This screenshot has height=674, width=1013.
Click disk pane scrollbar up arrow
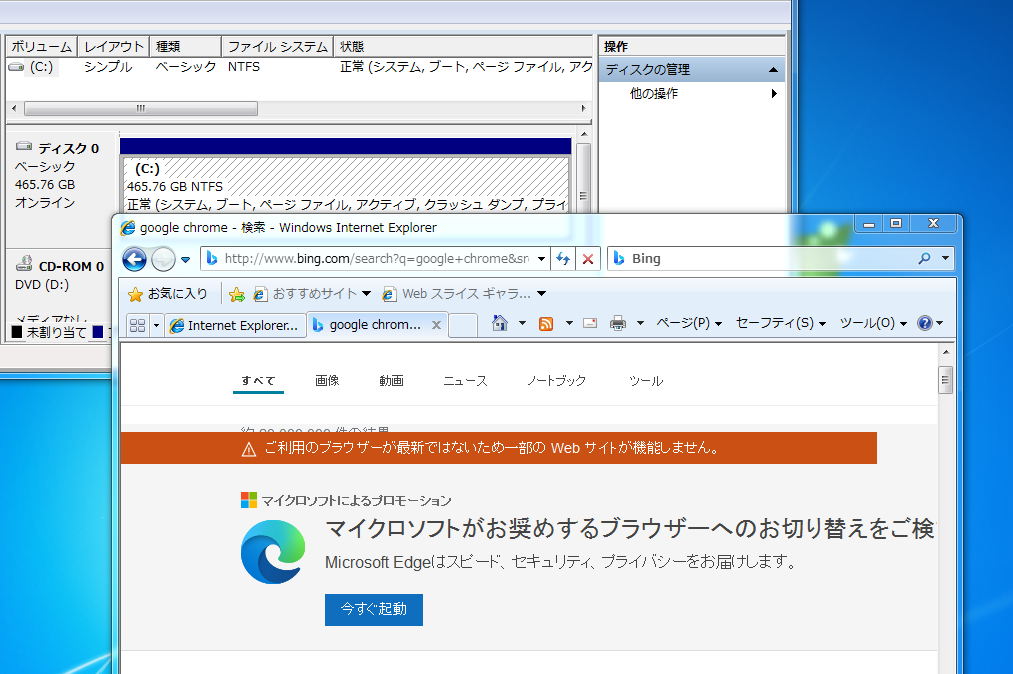pyautogui.click(x=584, y=134)
